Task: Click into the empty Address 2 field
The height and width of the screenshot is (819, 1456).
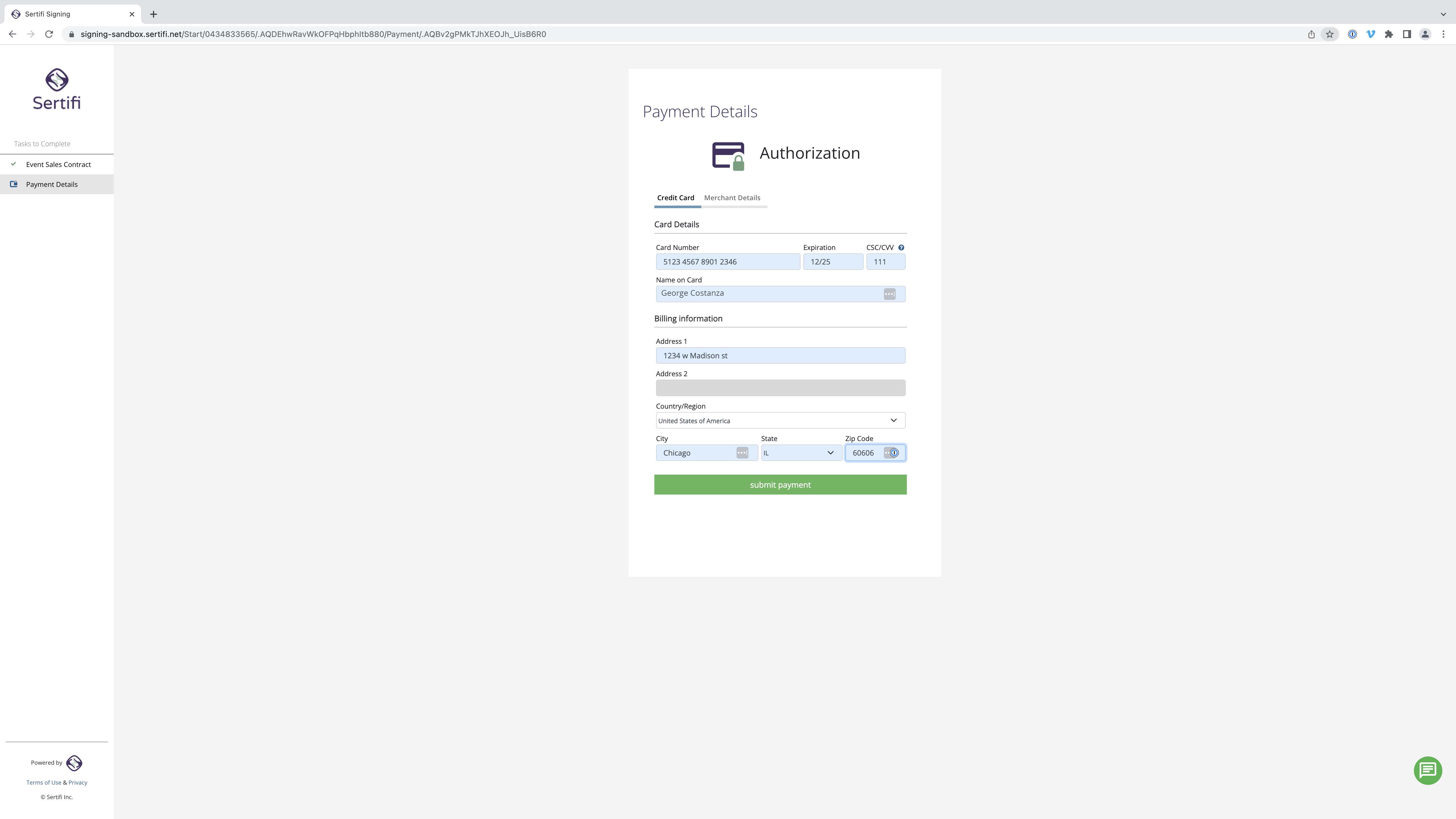Action: pyautogui.click(x=780, y=388)
